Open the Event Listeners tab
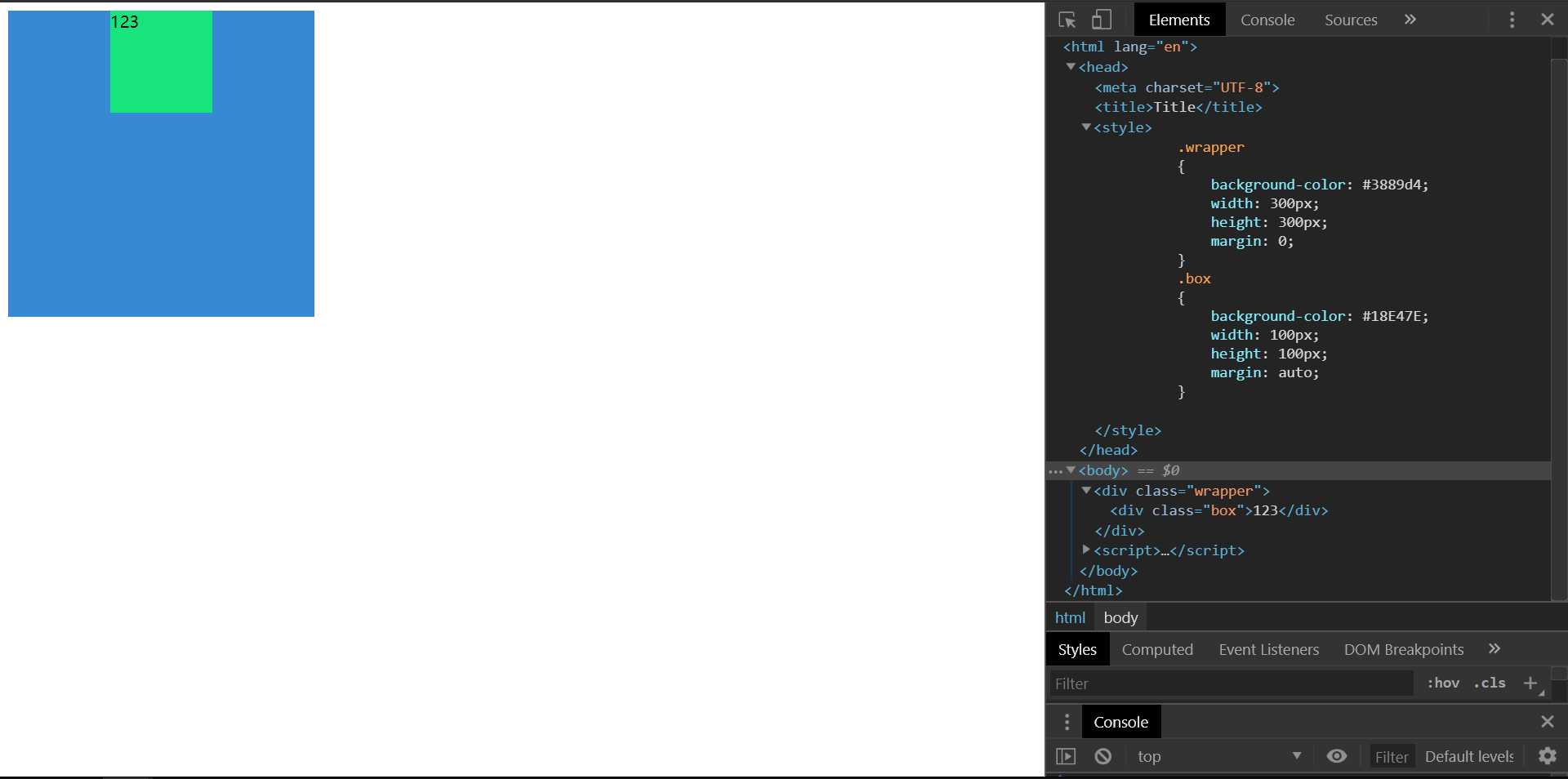This screenshot has width=1568, height=779. click(x=1268, y=650)
